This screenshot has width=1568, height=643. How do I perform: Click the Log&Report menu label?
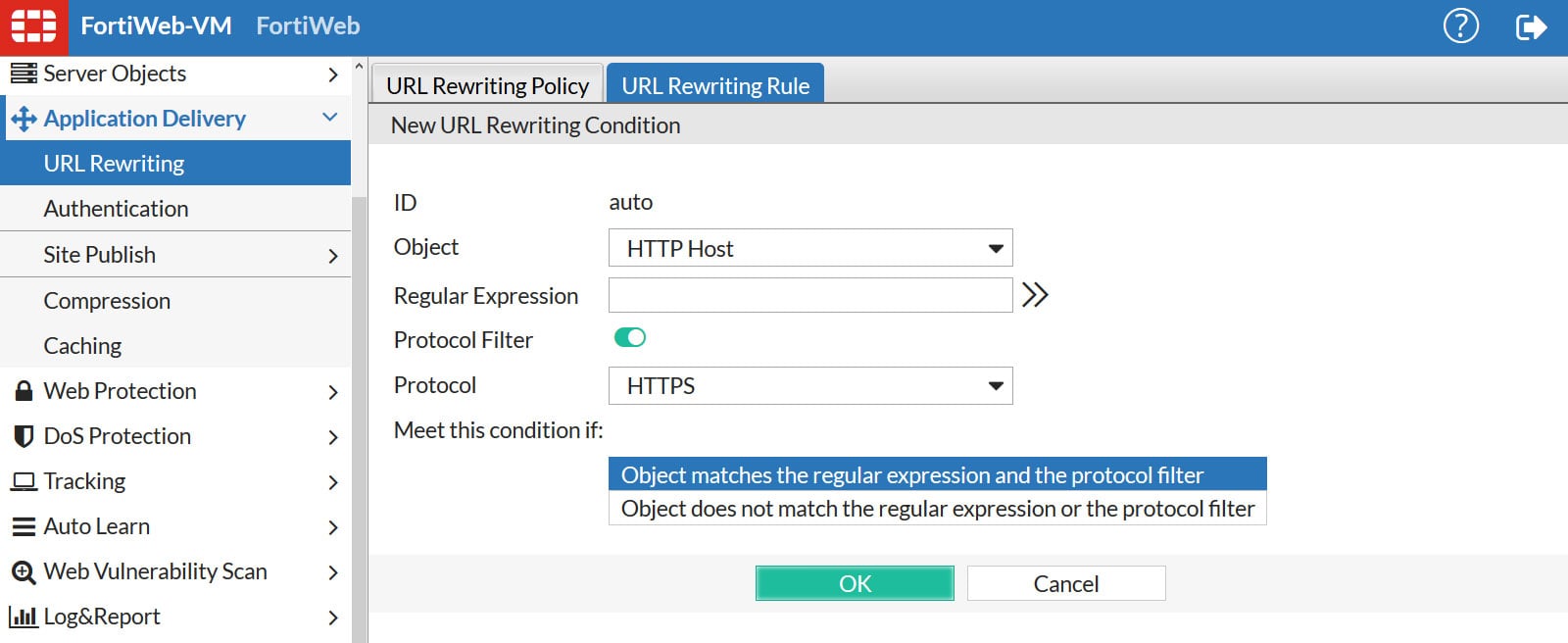pos(102,617)
